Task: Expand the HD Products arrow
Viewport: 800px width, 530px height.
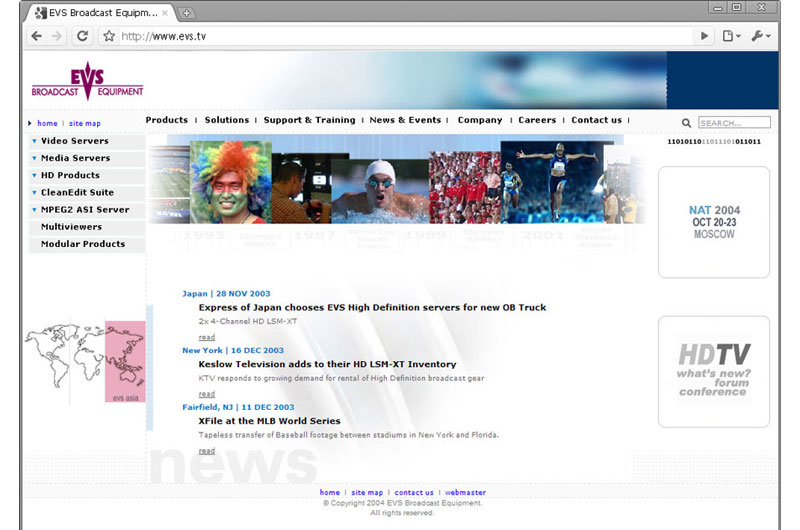Action: click(x=34, y=175)
